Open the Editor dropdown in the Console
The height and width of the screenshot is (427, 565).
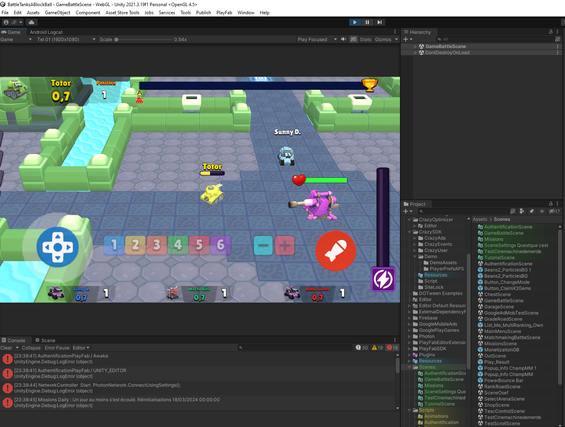(81, 348)
